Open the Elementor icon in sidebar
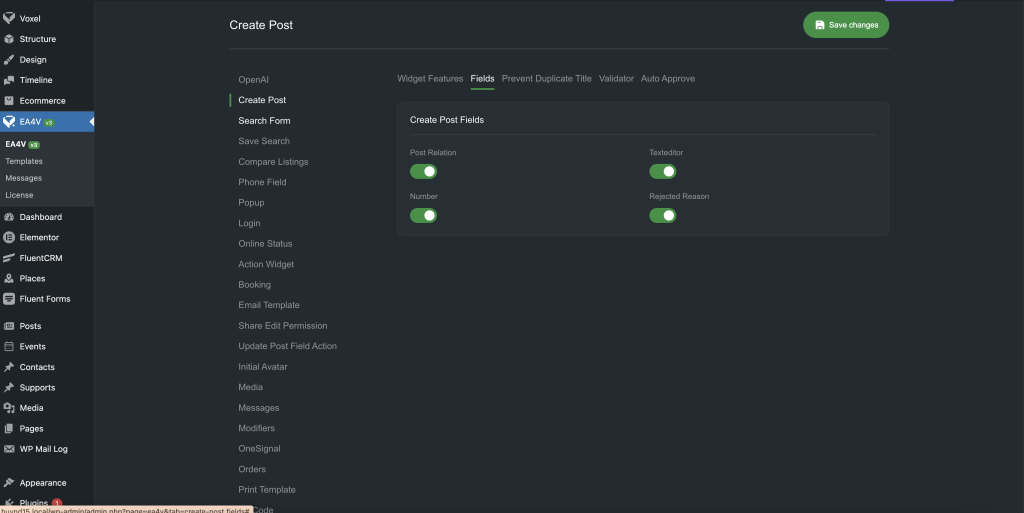Viewport: 1024px width, 513px height. [x=10, y=238]
